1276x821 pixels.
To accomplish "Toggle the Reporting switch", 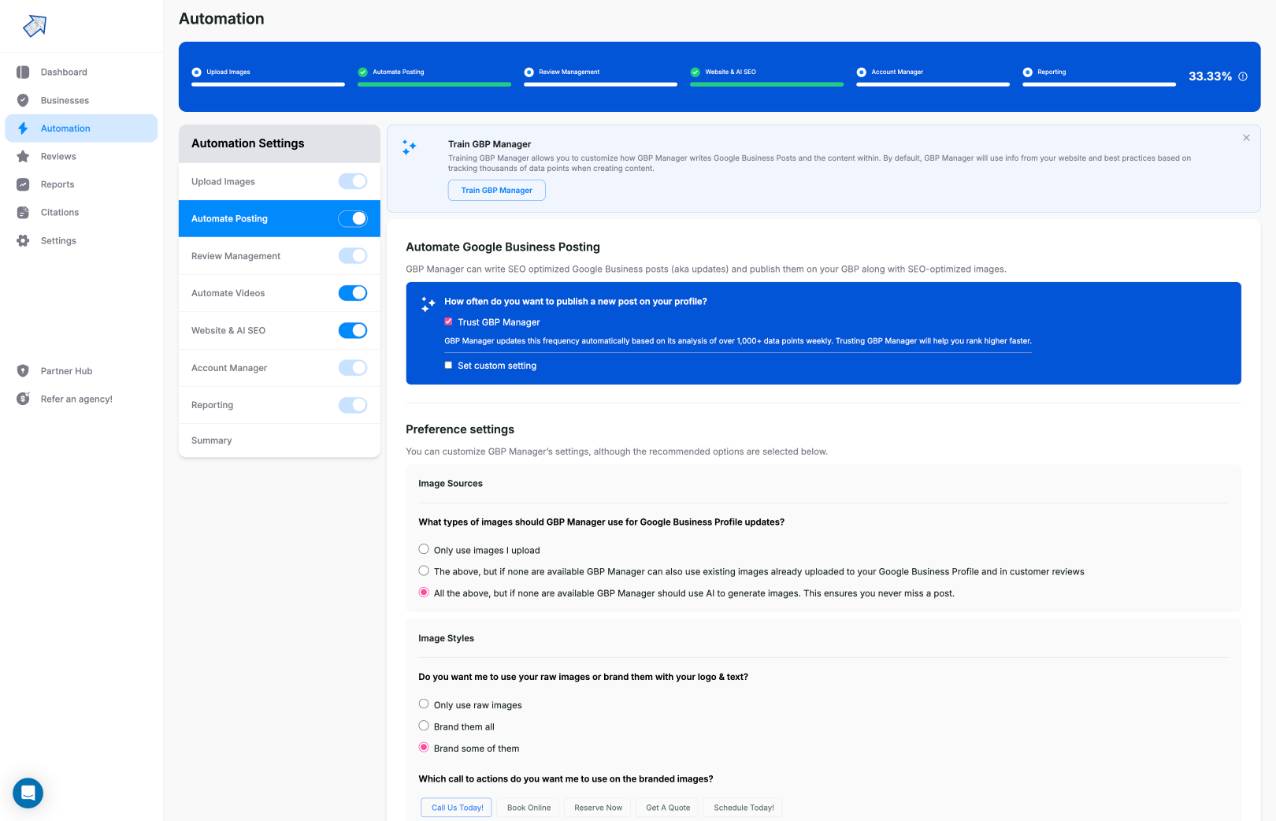I will [x=353, y=405].
